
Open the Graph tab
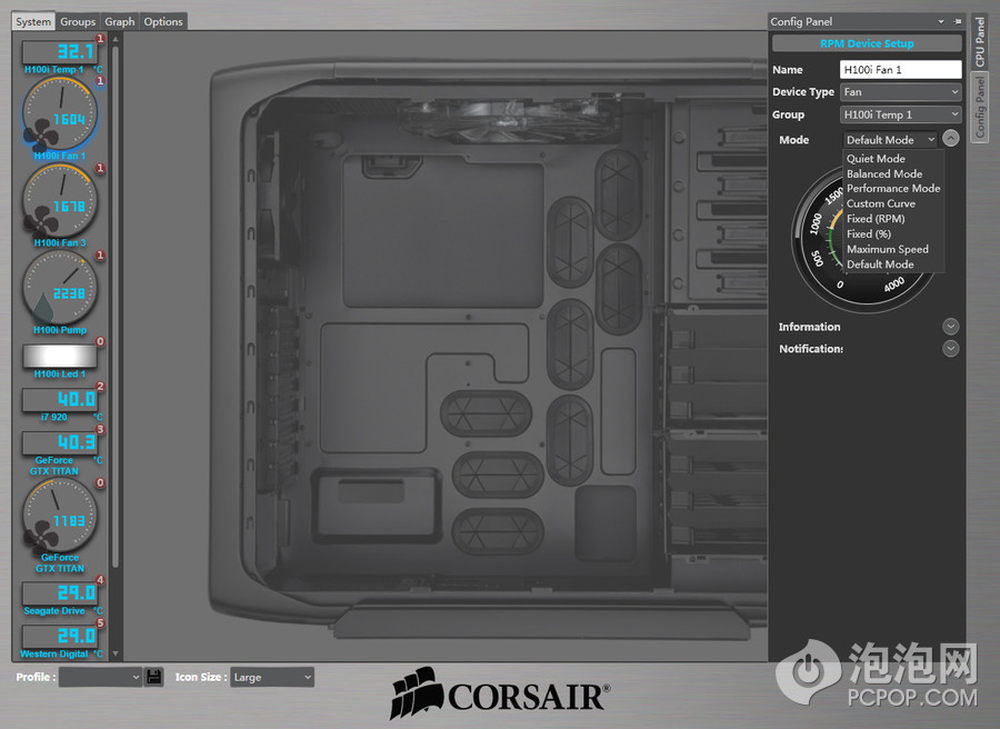coord(120,22)
